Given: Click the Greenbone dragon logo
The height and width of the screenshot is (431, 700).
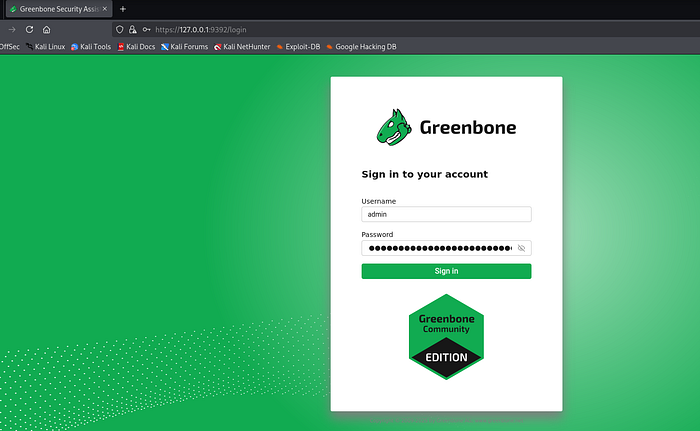Looking at the screenshot, I should point(394,127).
